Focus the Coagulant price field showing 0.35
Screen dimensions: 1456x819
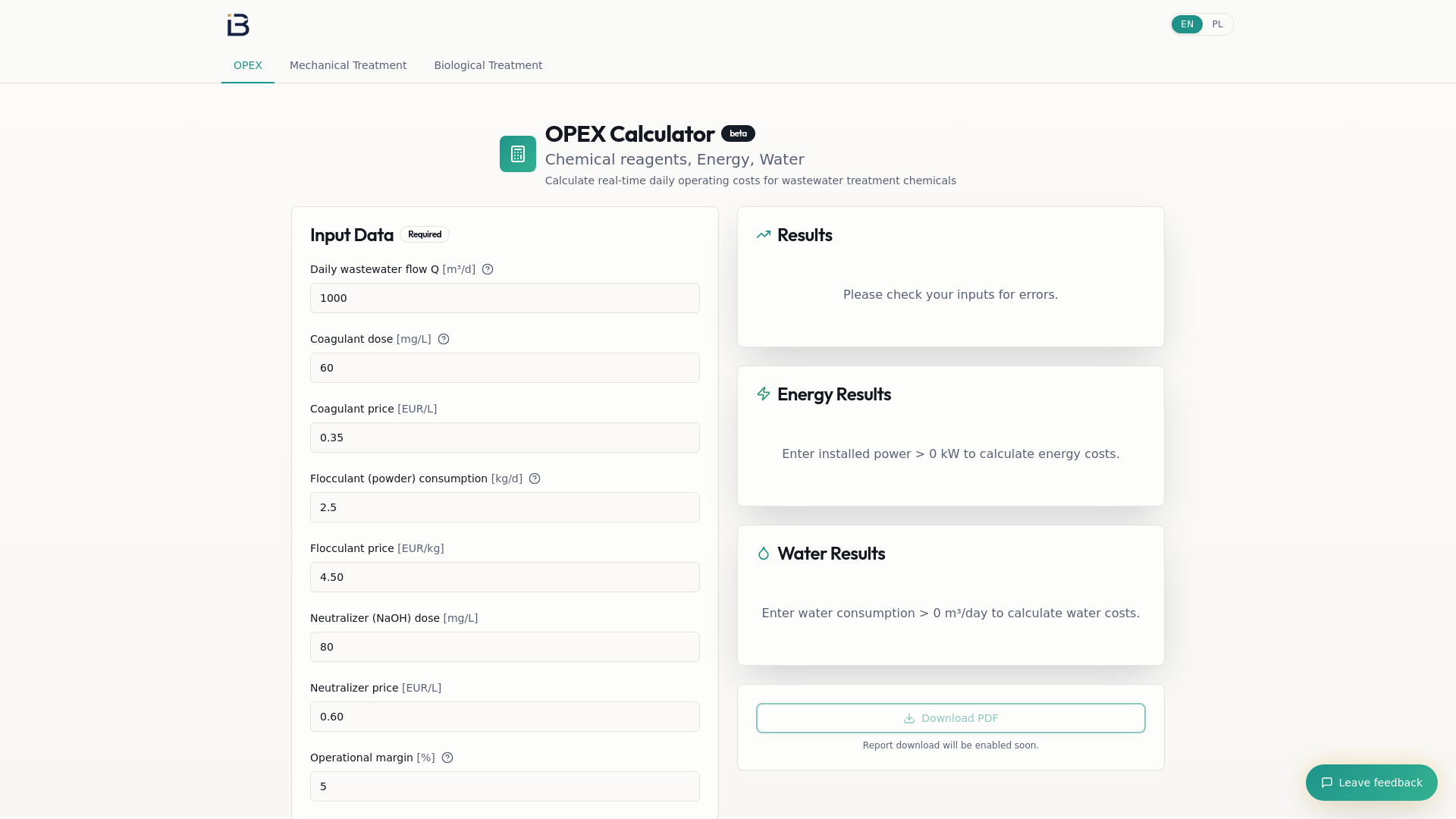point(505,438)
